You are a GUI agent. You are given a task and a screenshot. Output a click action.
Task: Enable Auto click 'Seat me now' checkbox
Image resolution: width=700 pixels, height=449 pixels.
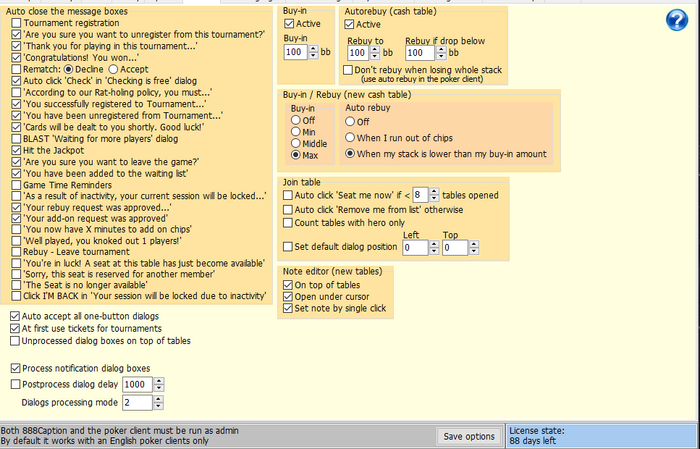[288, 195]
